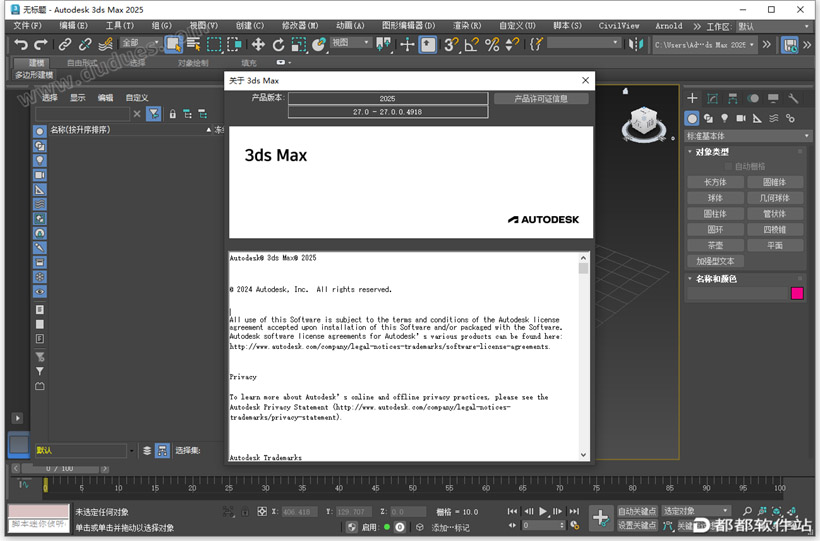820x541 pixels.
Task: Click the time slider 0 / 100 handle
Action: coord(60,469)
